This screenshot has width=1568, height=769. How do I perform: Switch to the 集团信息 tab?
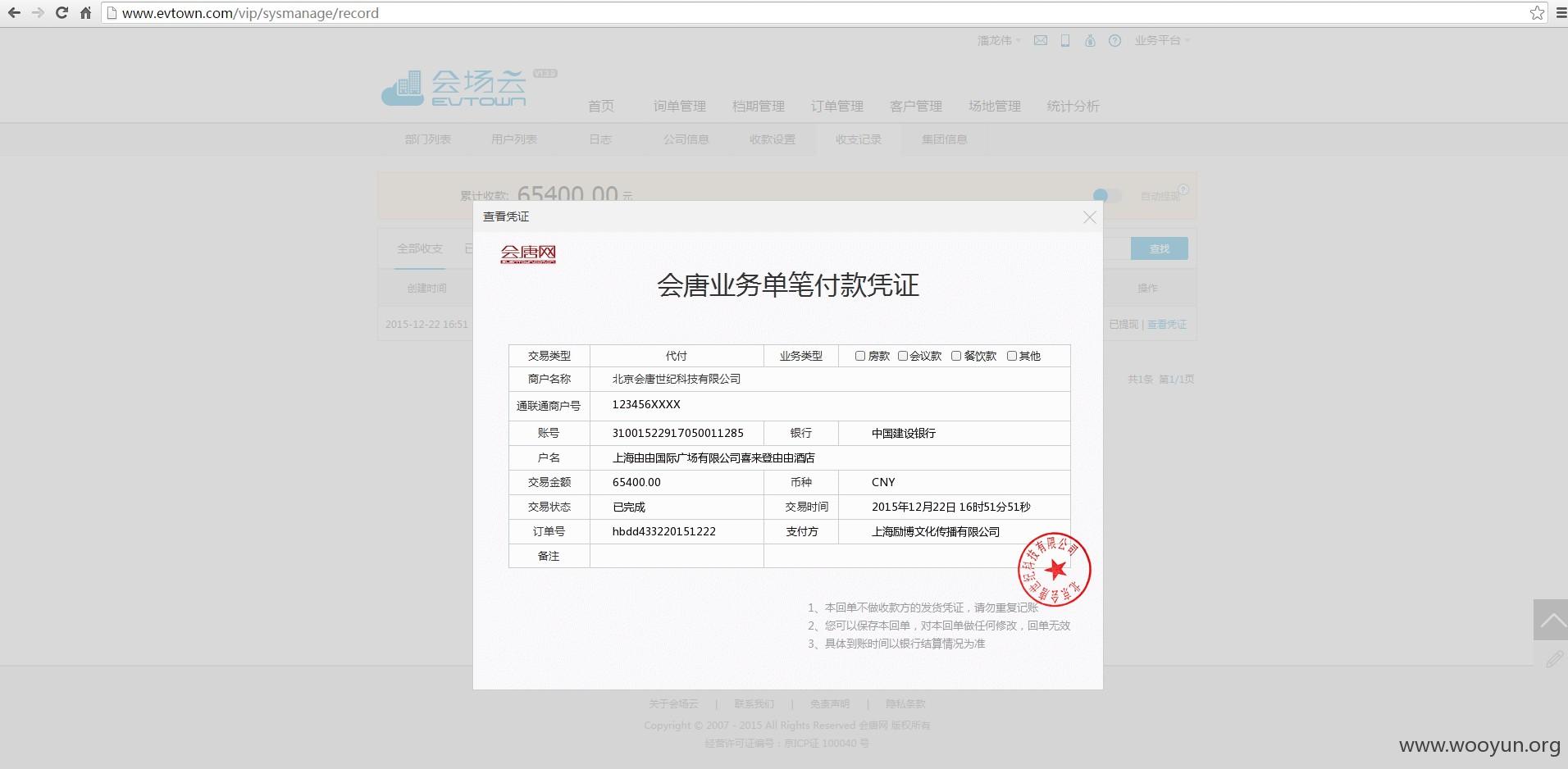pos(945,139)
